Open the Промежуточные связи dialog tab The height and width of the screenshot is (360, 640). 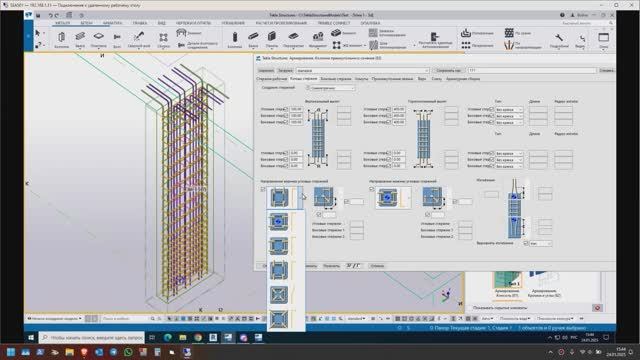[392, 79]
